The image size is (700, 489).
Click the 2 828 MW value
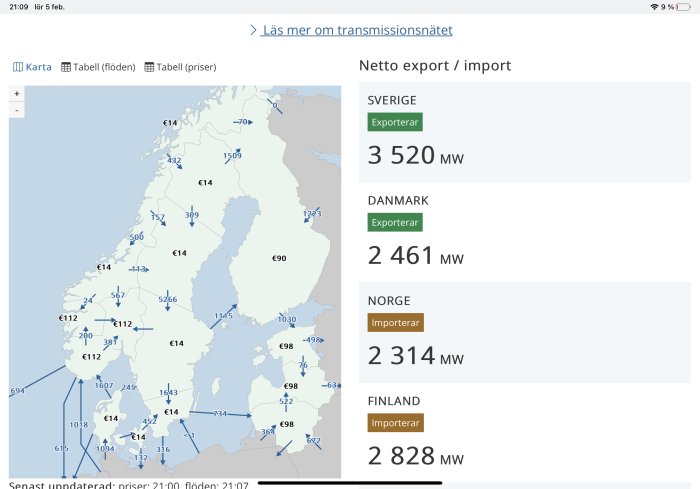pyautogui.click(x=416, y=456)
